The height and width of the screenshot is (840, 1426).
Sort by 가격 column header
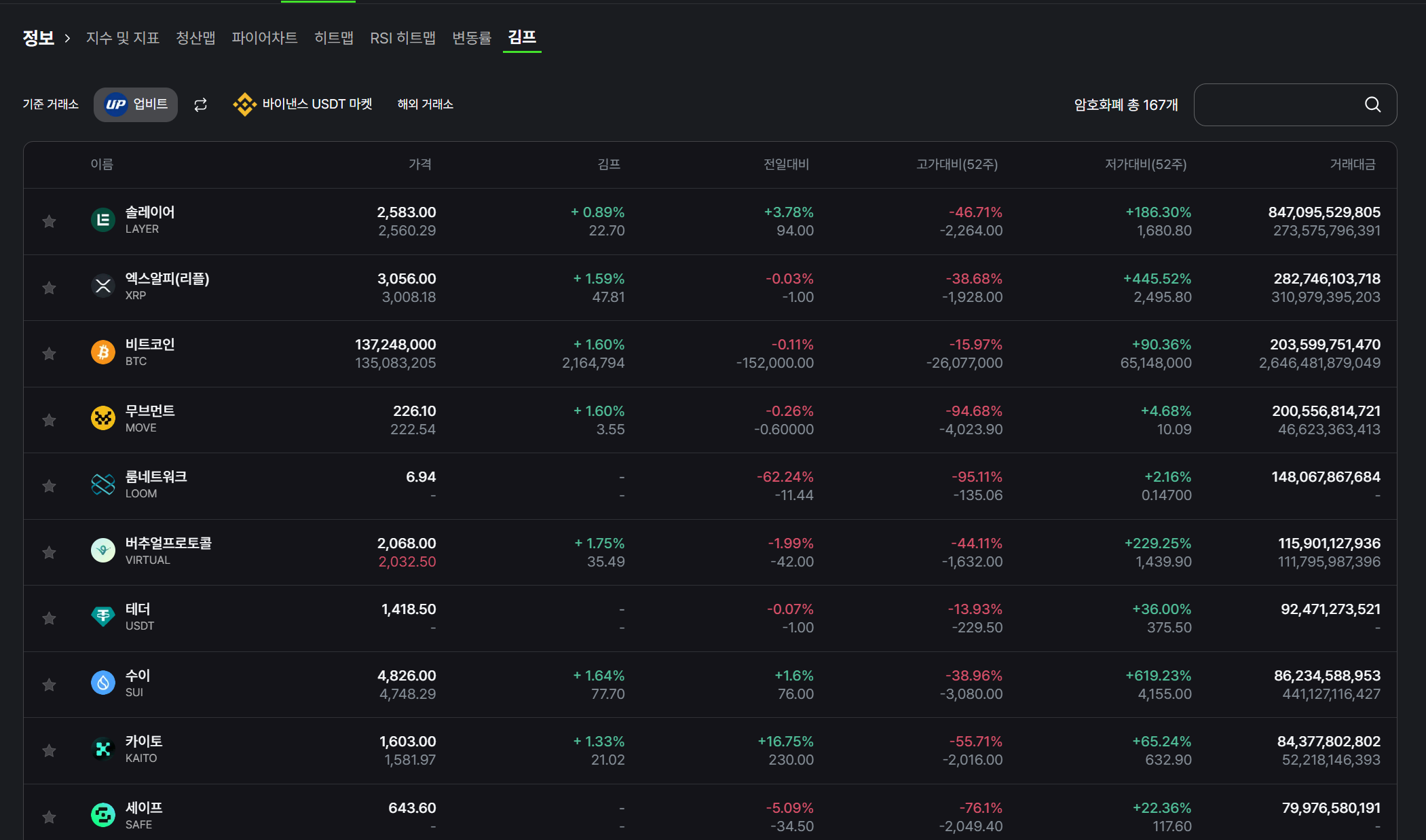tap(420, 164)
